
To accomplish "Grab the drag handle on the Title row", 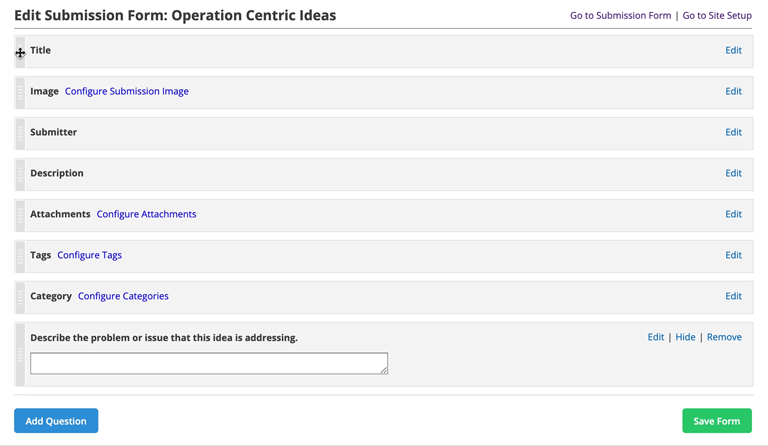I will pyautogui.click(x=20, y=51).
